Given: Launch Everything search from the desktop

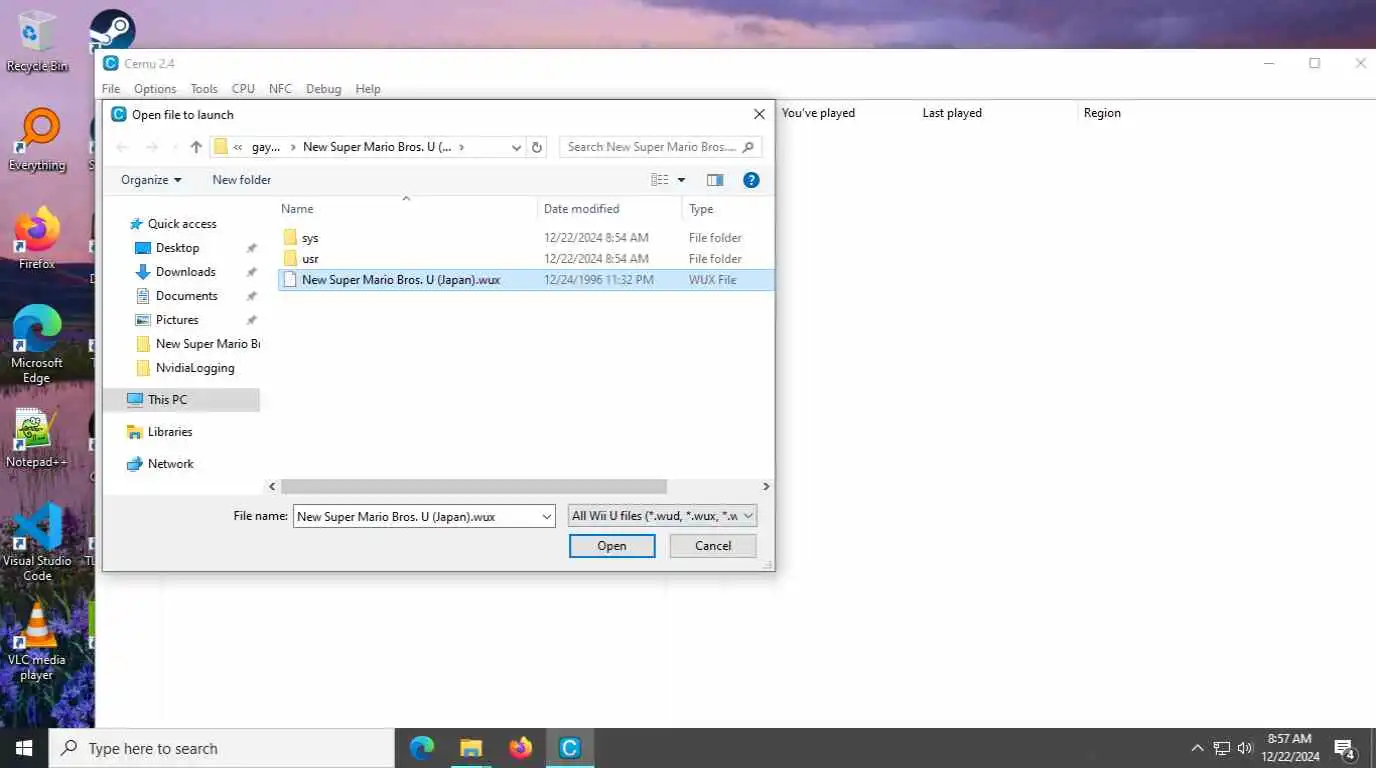Looking at the screenshot, I should [37, 140].
